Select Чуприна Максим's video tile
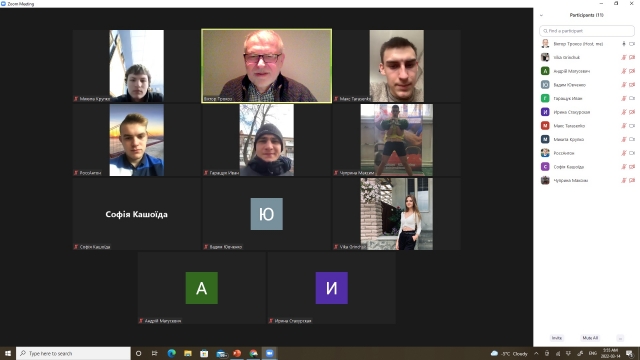This screenshot has height=360, width=640. coord(396,140)
